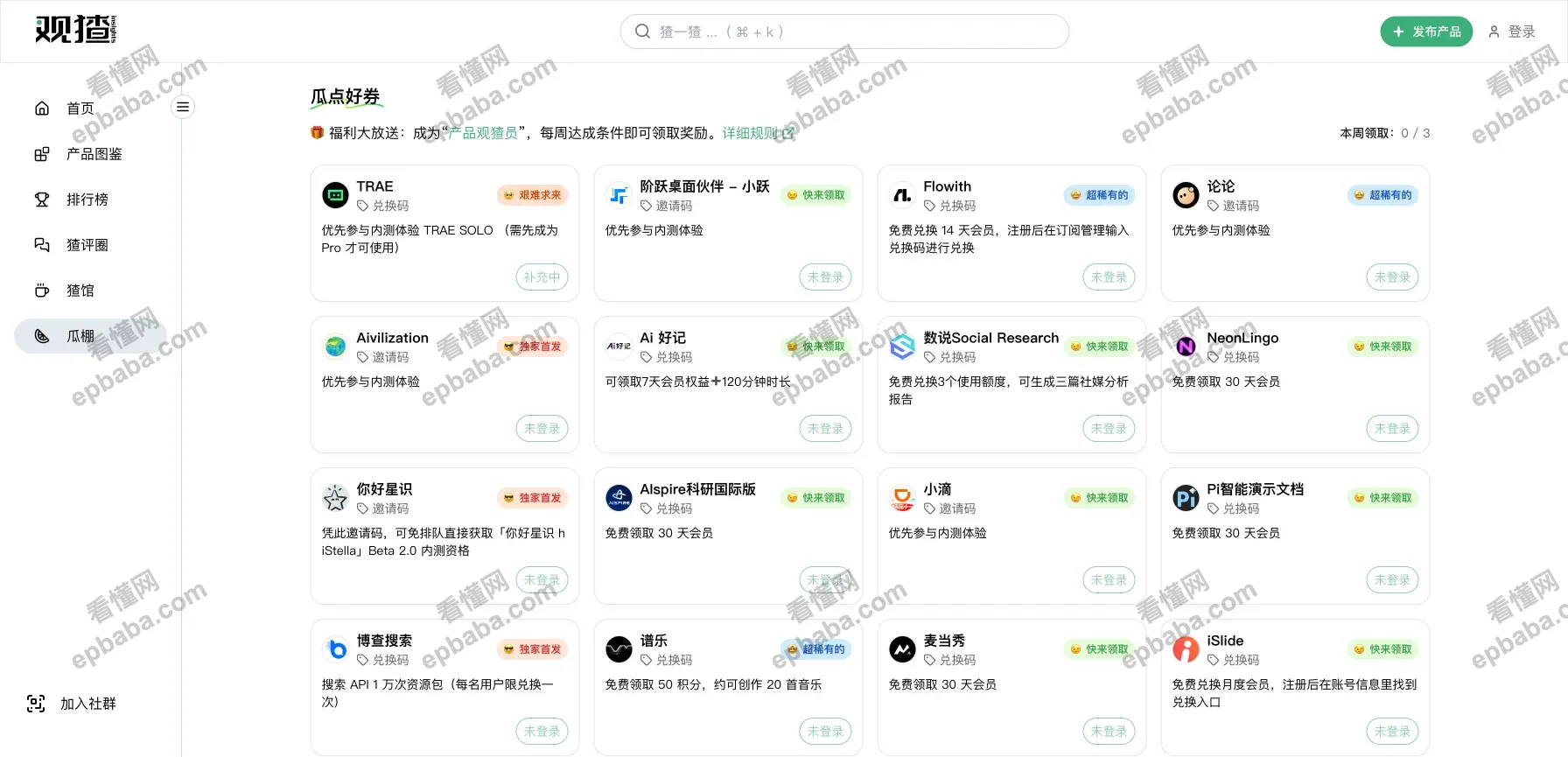This screenshot has width=1568, height=757.
Task: Click 未登录 button on NeonLingo card
Action: click(1392, 429)
